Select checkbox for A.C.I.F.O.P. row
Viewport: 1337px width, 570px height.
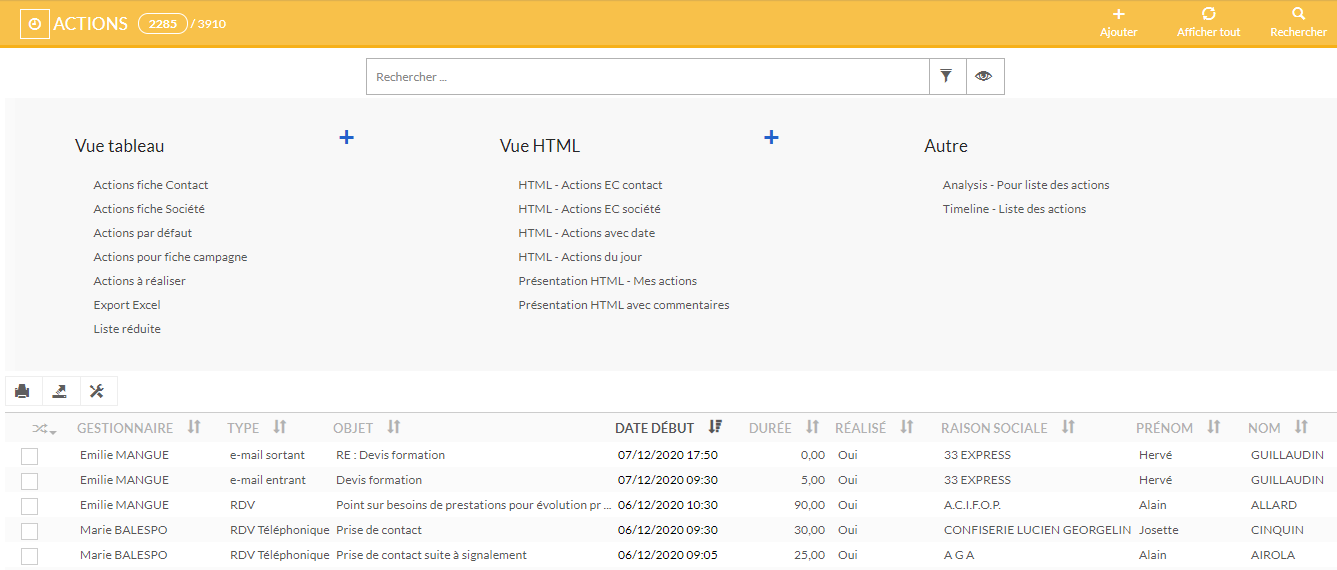29,506
